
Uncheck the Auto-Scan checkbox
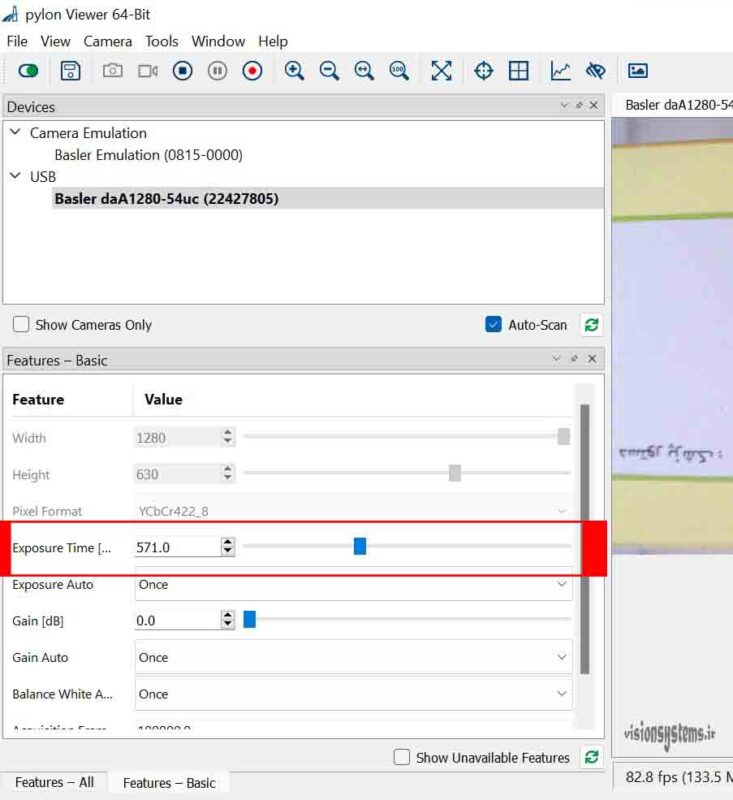493,324
